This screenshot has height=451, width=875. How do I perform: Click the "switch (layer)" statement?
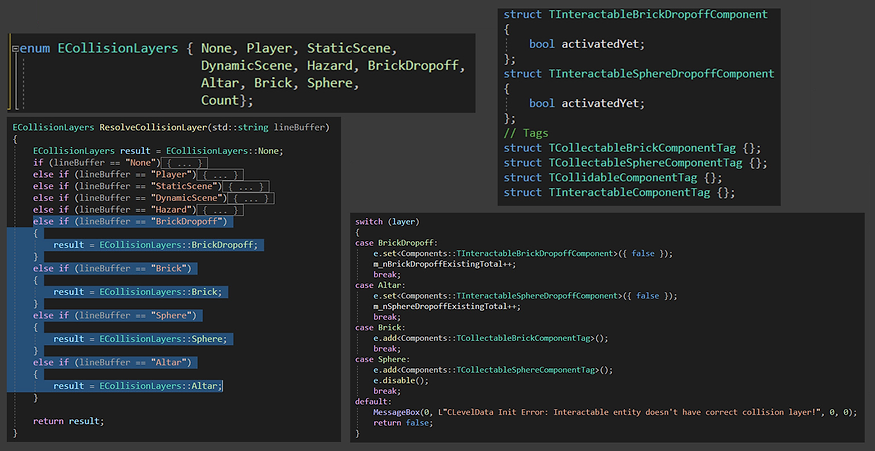[x=387, y=222]
